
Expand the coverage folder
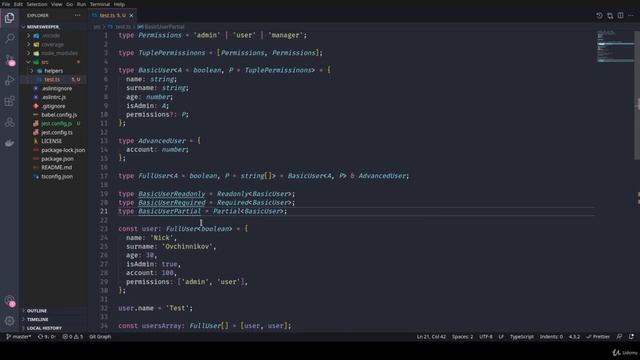click(53, 44)
